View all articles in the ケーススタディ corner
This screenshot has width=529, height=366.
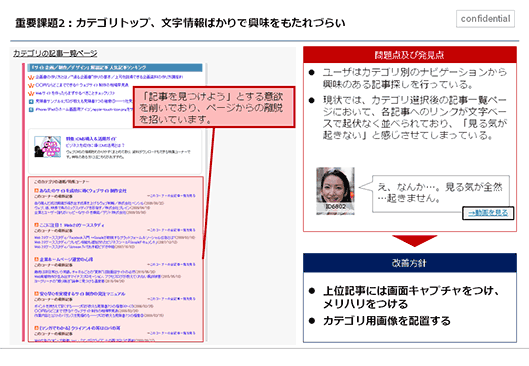point(171,230)
